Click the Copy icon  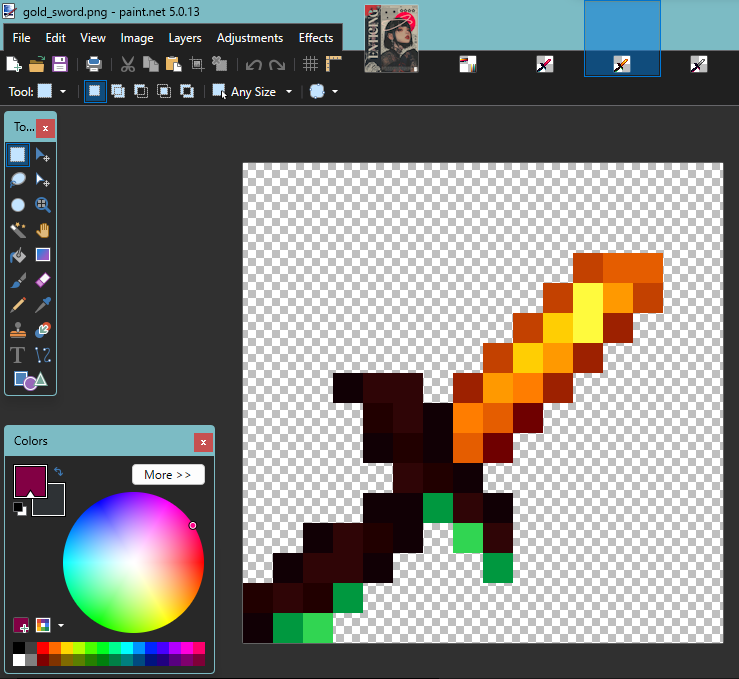[x=150, y=64]
